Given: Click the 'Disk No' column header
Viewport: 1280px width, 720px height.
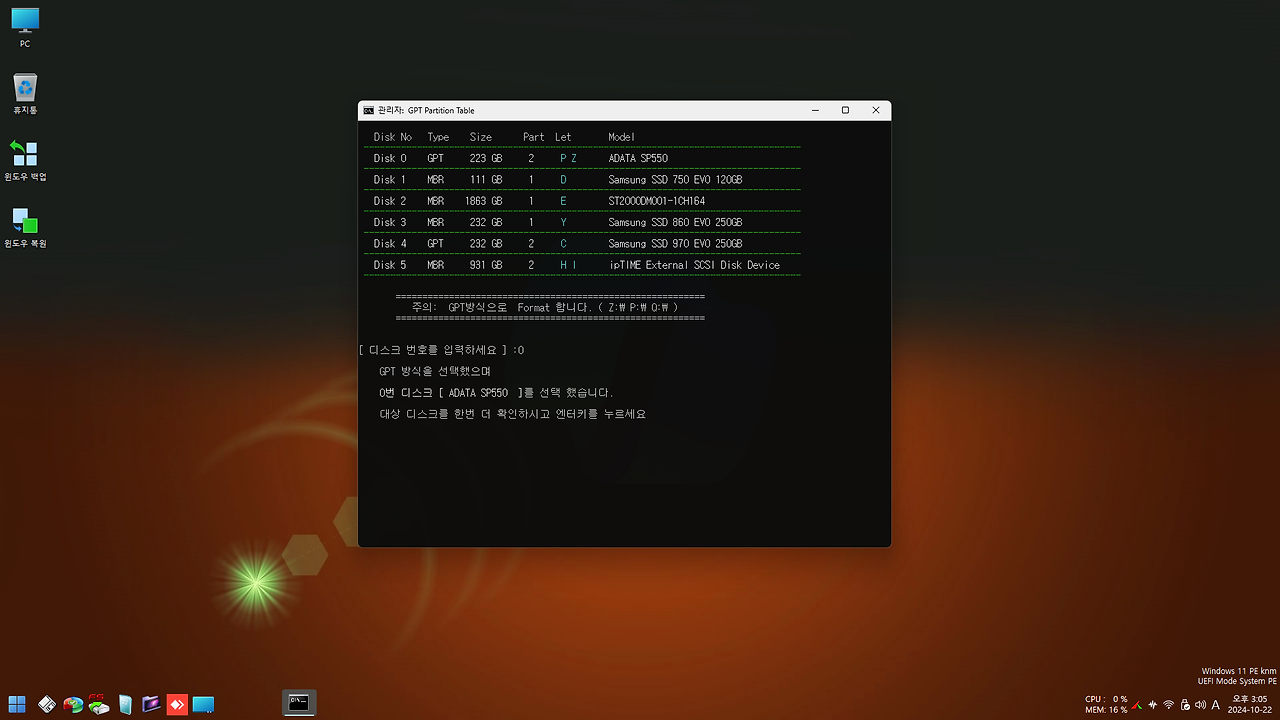Looking at the screenshot, I should [392, 137].
